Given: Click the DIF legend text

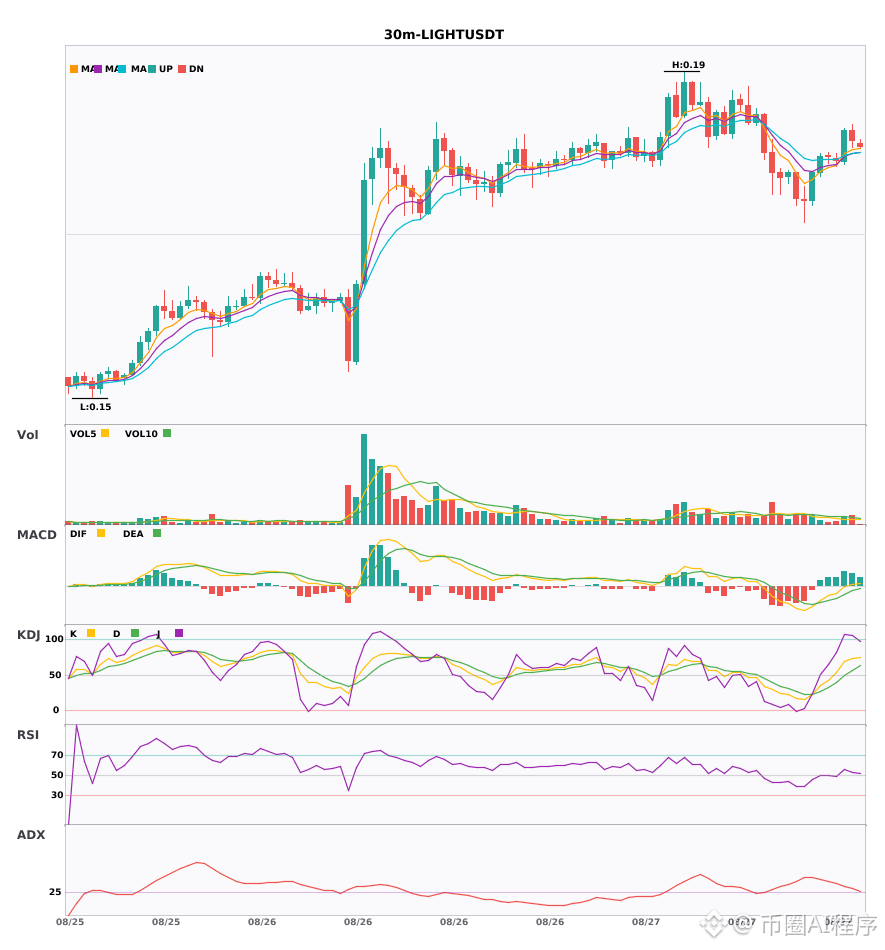Looking at the screenshot, I should [78, 534].
